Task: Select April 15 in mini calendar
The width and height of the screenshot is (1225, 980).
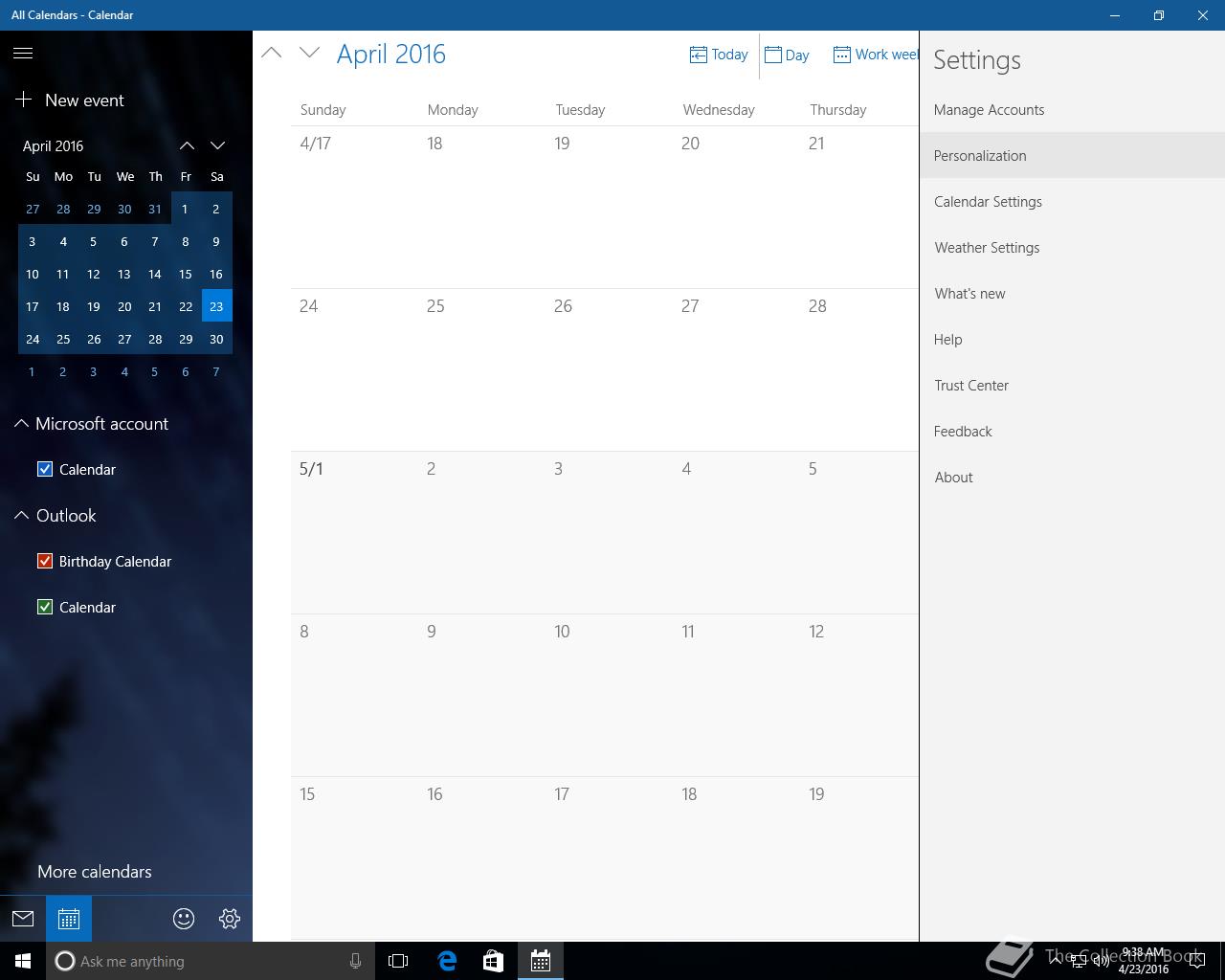Action: click(186, 274)
